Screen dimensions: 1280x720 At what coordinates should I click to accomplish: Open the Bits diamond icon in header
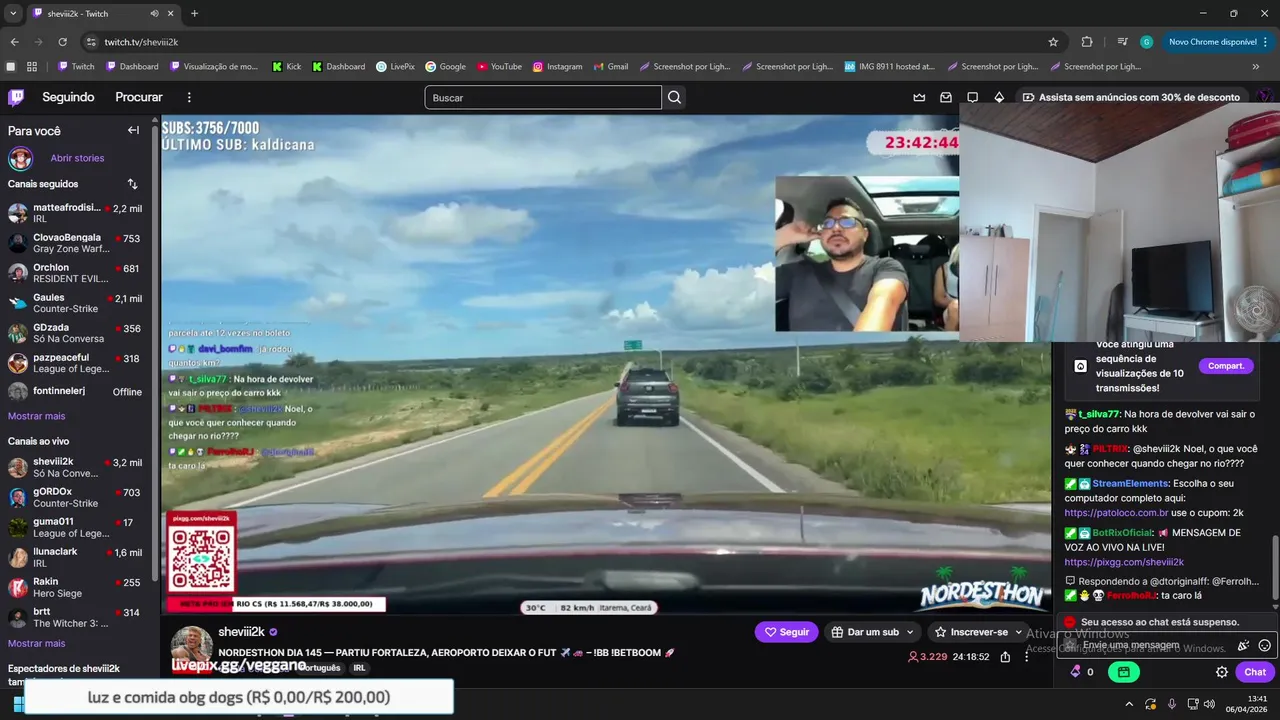pyautogui.click(x=998, y=97)
